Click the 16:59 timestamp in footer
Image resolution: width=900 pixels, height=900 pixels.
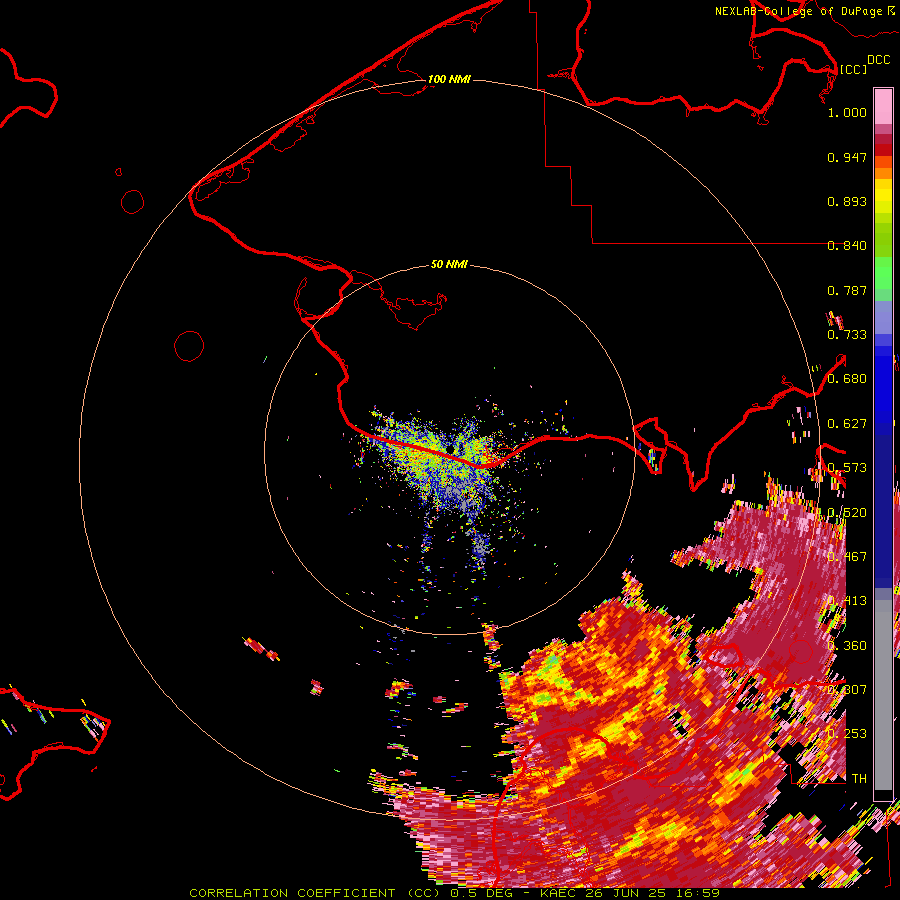point(698,893)
